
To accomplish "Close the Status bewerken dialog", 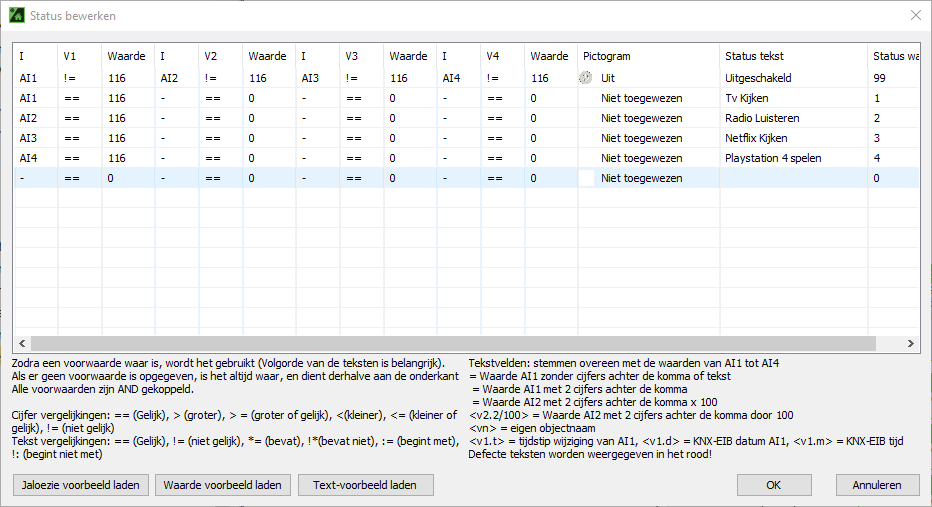I will pyautogui.click(x=915, y=15).
